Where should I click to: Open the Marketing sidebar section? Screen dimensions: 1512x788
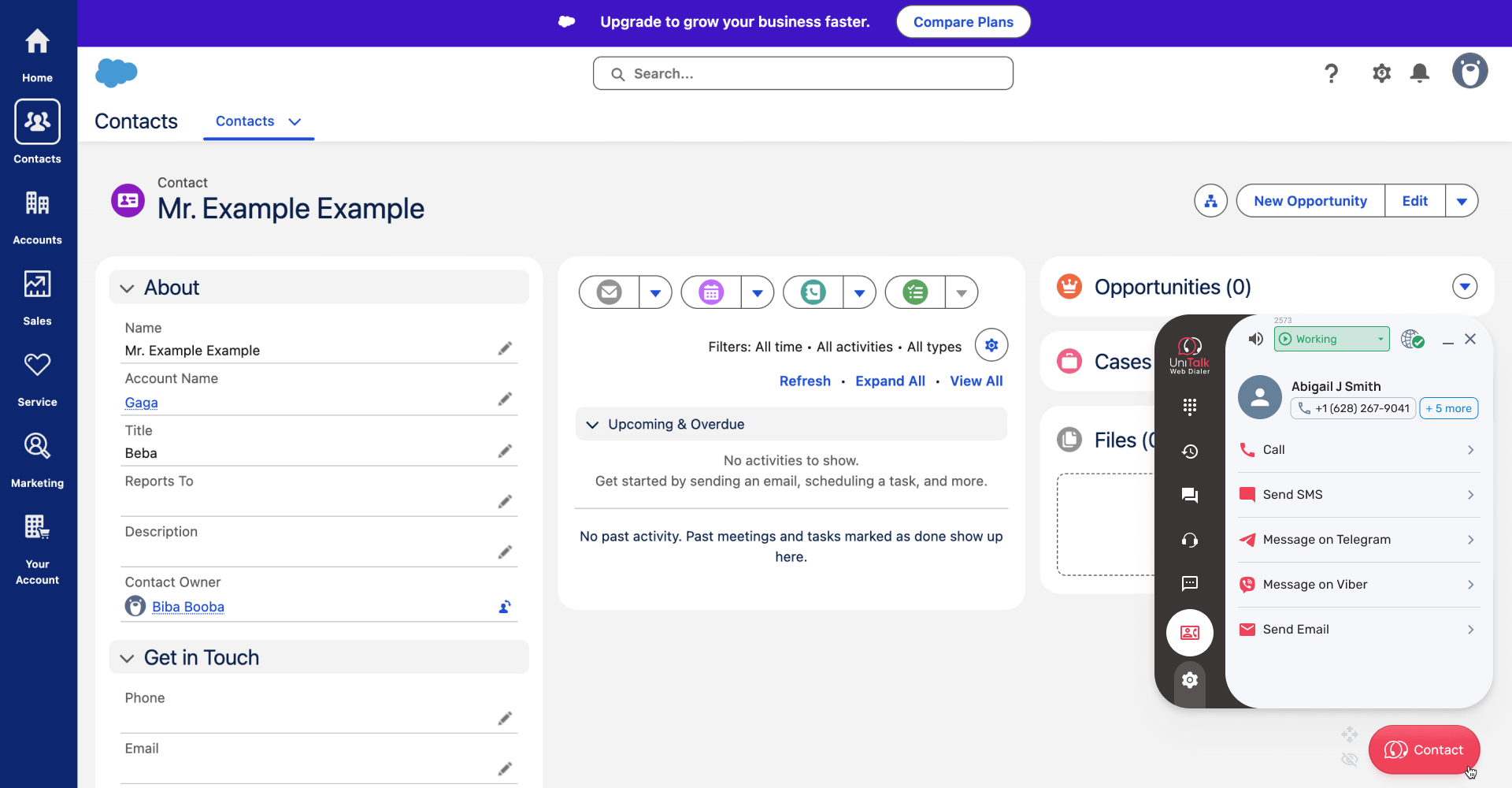click(x=37, y=460)
